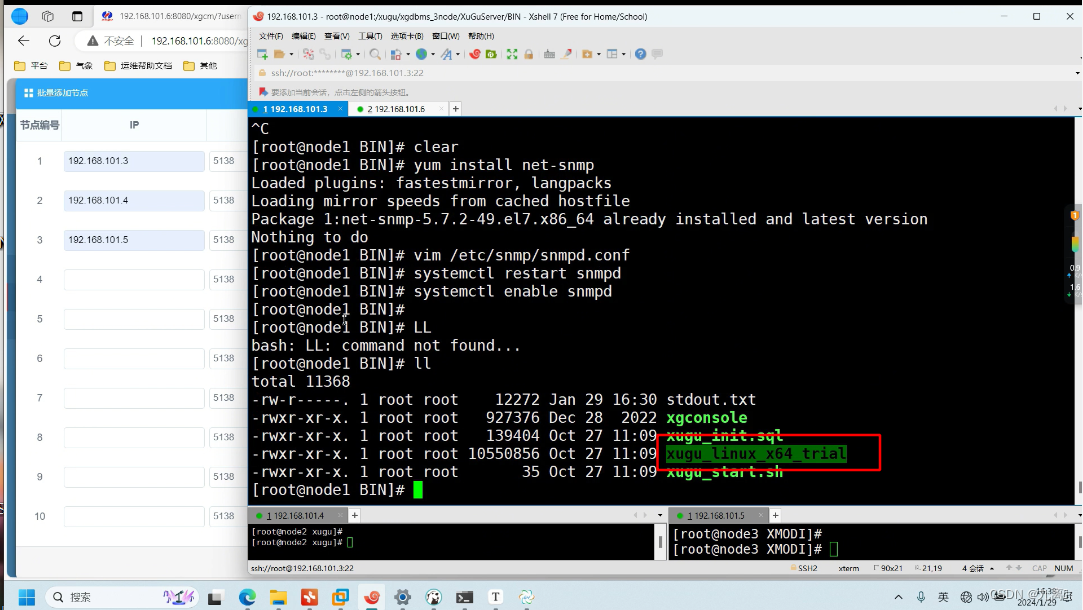Screen dimensions: 1083x610
Task: Click the New Session icon in Xshell toolbar
Action: (x=262, y=54)
